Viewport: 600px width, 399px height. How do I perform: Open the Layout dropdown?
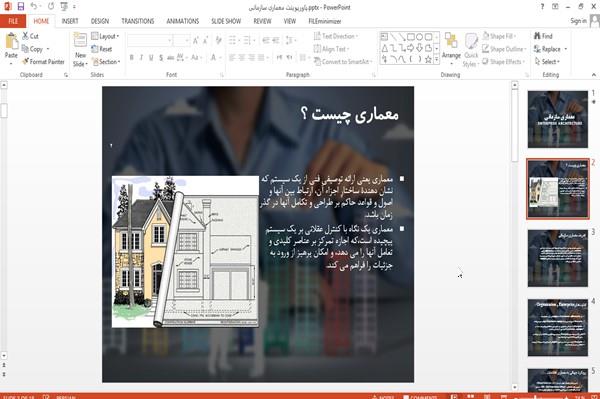tap(105, 36)
